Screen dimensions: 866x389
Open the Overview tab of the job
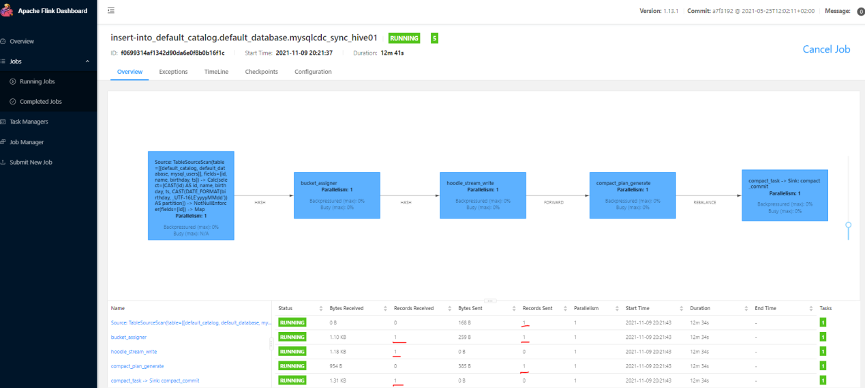click(130, 72)
